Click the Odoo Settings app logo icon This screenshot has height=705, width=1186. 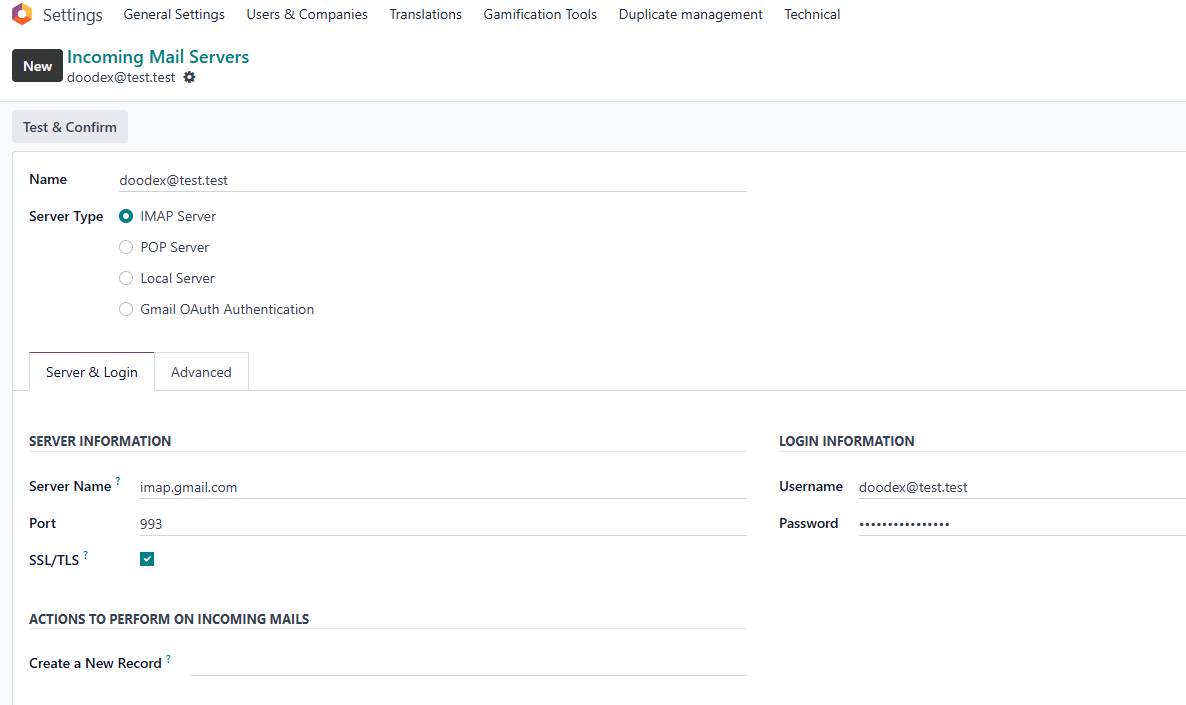pos(22,15)
